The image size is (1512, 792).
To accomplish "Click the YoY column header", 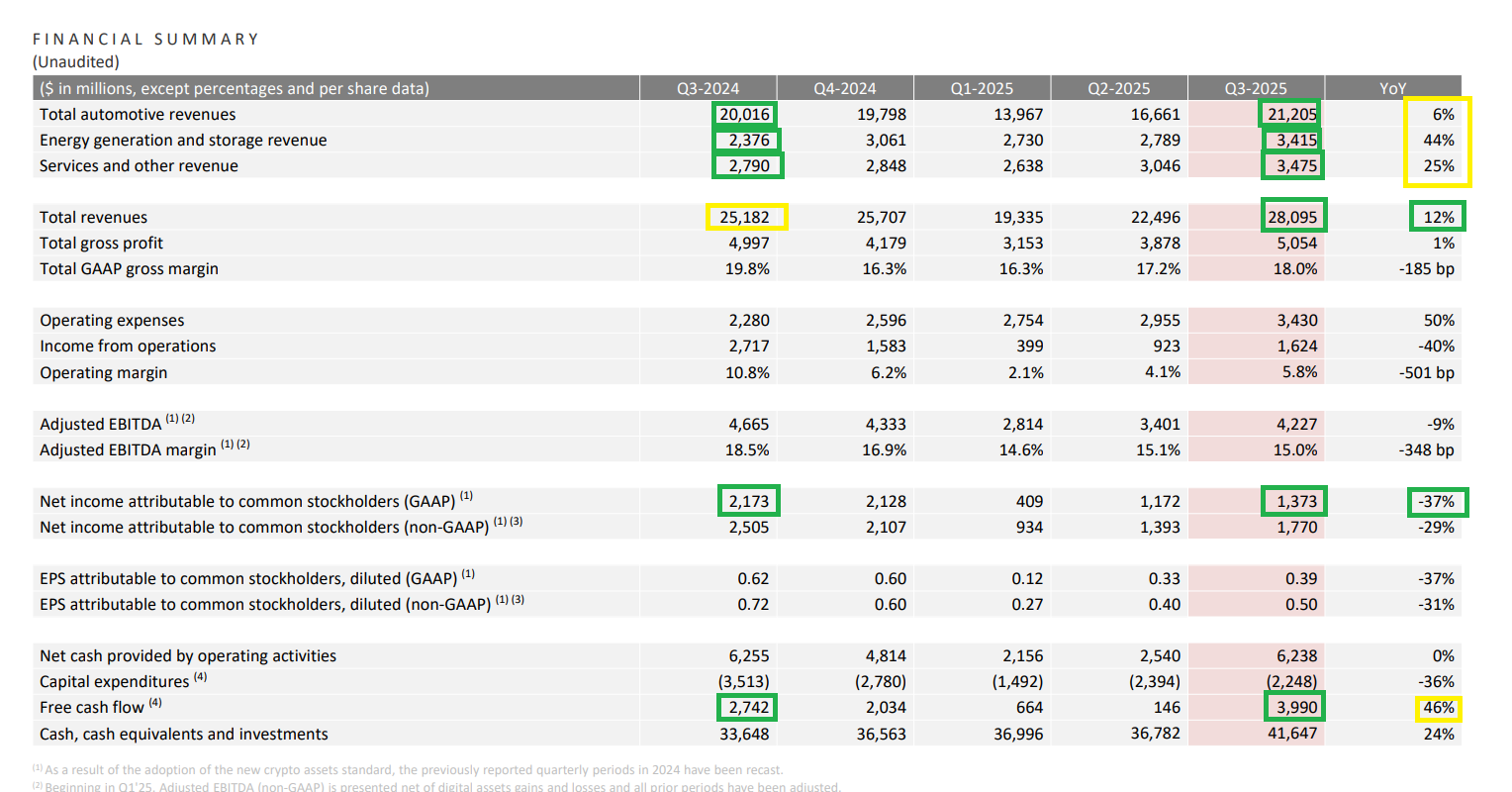I will (1392, 88).
